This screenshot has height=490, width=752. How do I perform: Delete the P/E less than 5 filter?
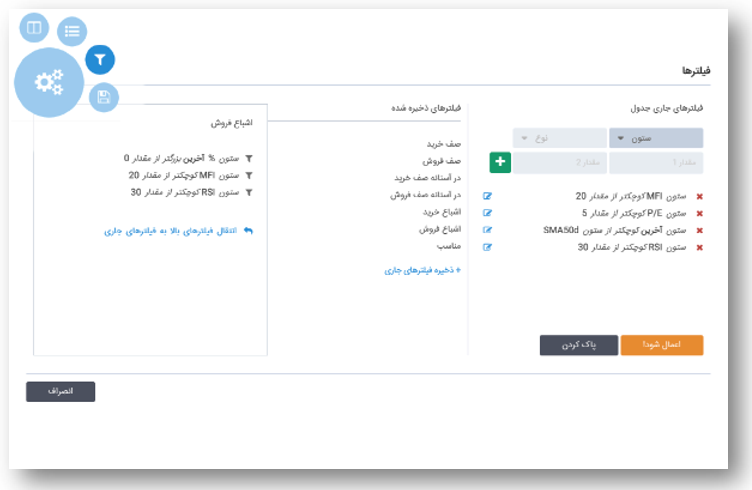pyautogui.click(x=699, y=213)
